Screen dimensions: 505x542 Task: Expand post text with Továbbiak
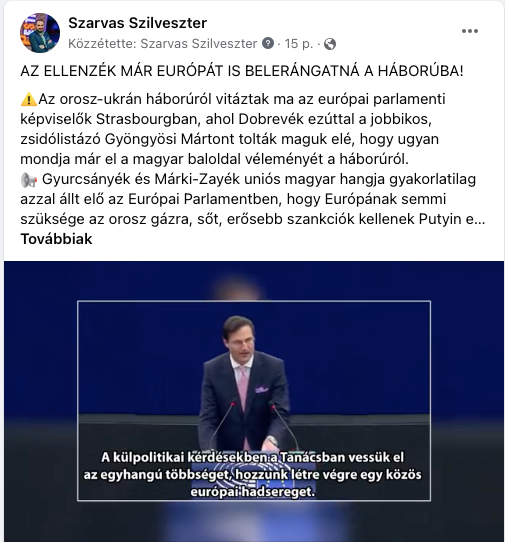click(56, 239)
